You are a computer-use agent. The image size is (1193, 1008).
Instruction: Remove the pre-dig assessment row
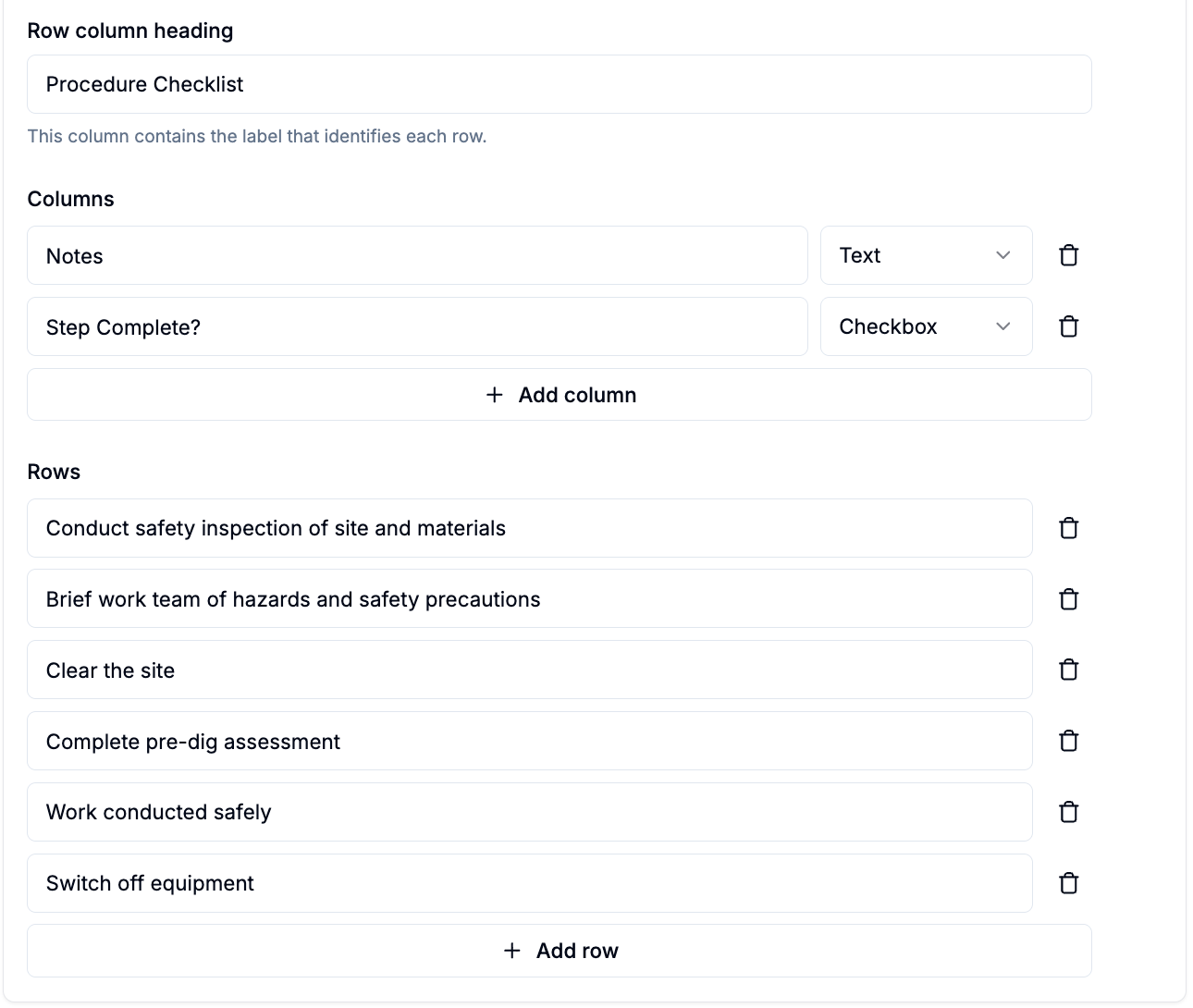tap(1068, 741)
